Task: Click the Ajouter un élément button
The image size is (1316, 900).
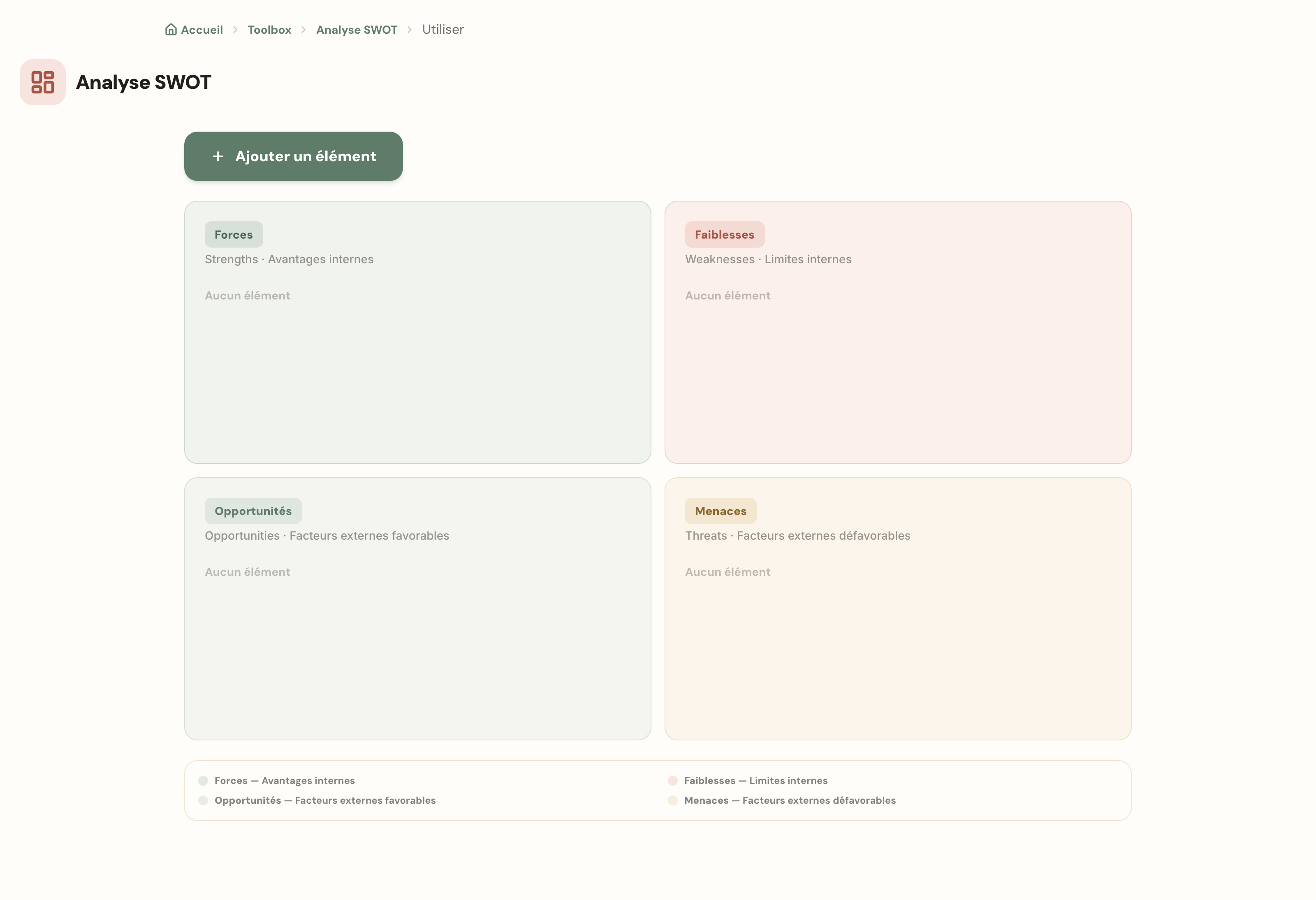Action: [x=293, y=156]
